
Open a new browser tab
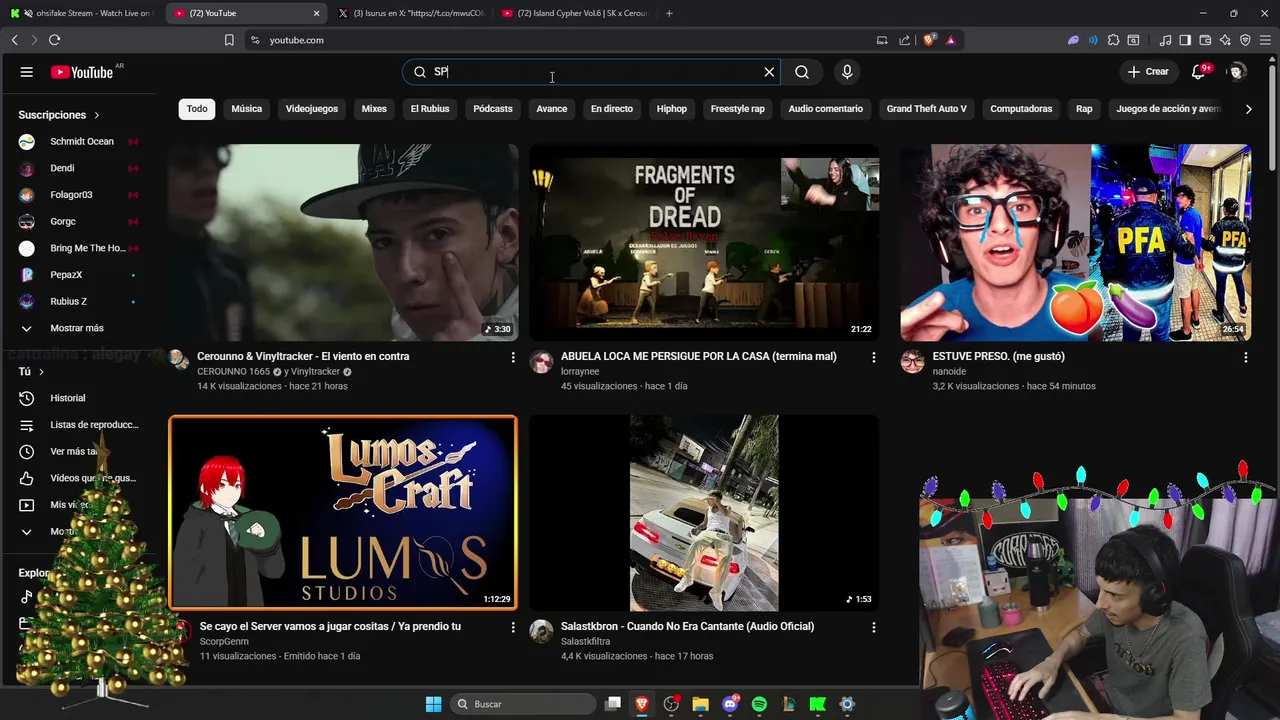click(x=669, y=13)
